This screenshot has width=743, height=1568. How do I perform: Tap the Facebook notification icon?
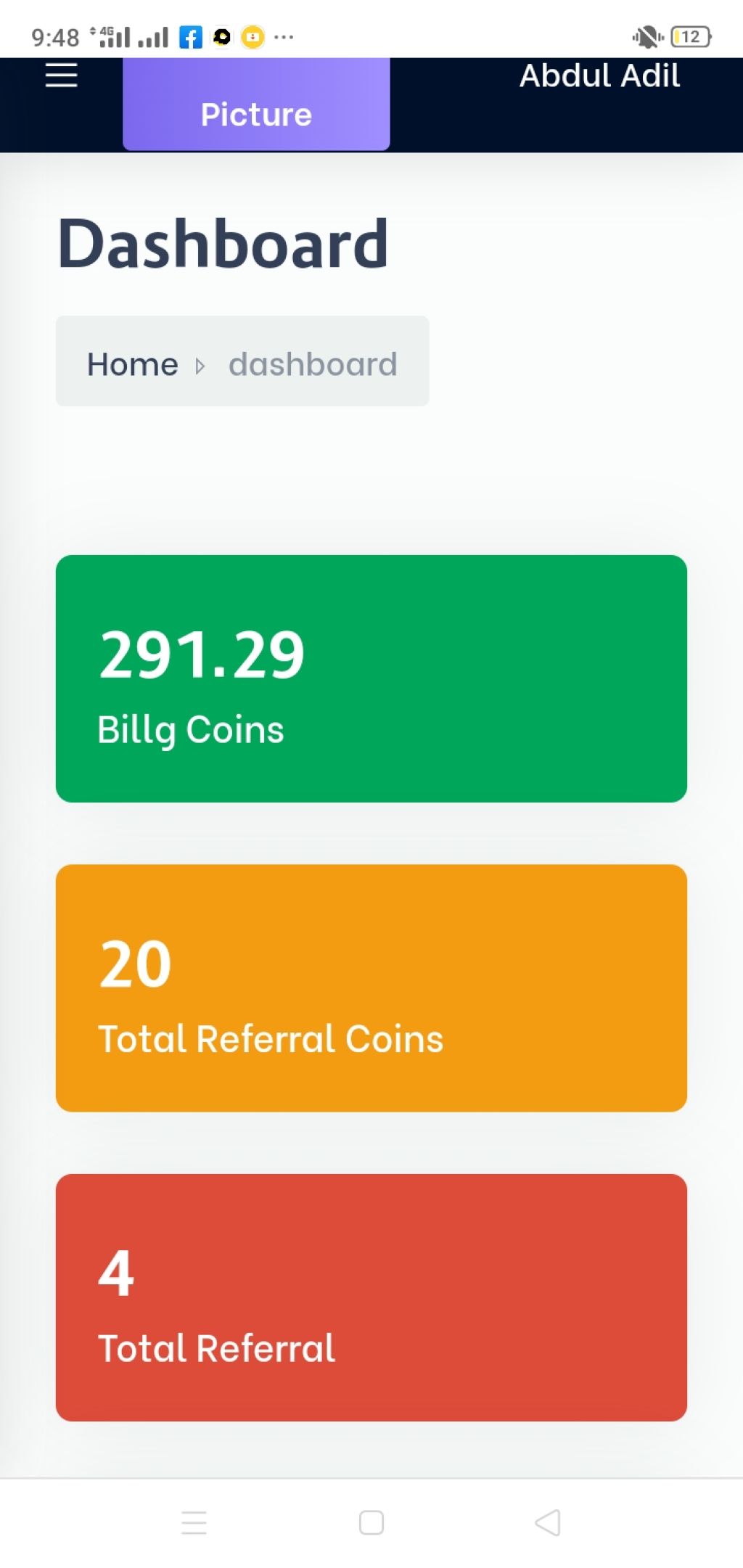pyautogui.click(x=190, y=37)
